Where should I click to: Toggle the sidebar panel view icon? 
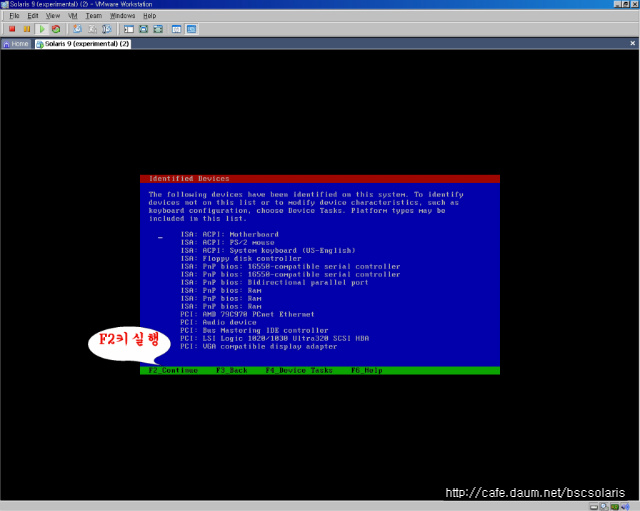pos(129,29)
